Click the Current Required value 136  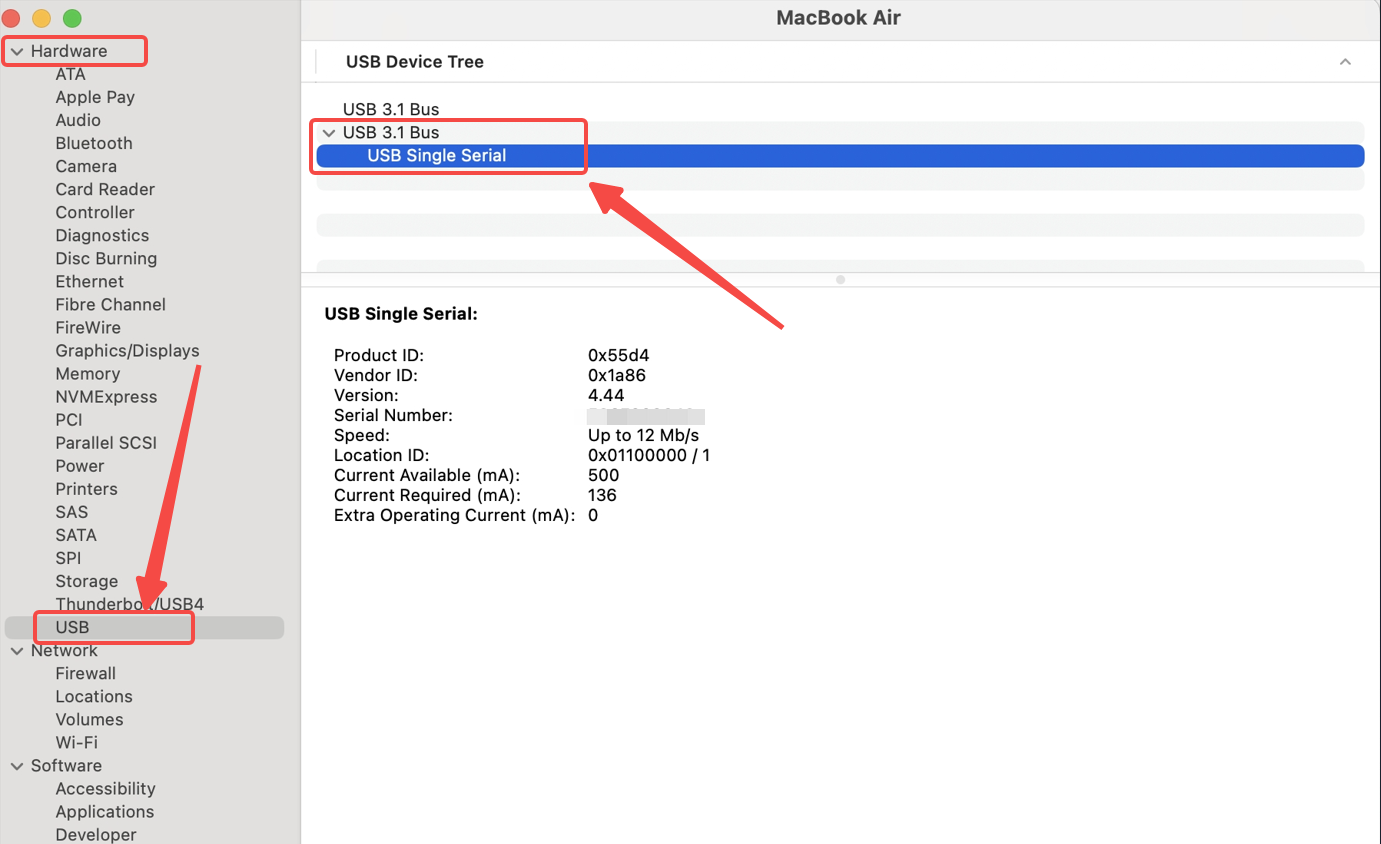point(602,495)
